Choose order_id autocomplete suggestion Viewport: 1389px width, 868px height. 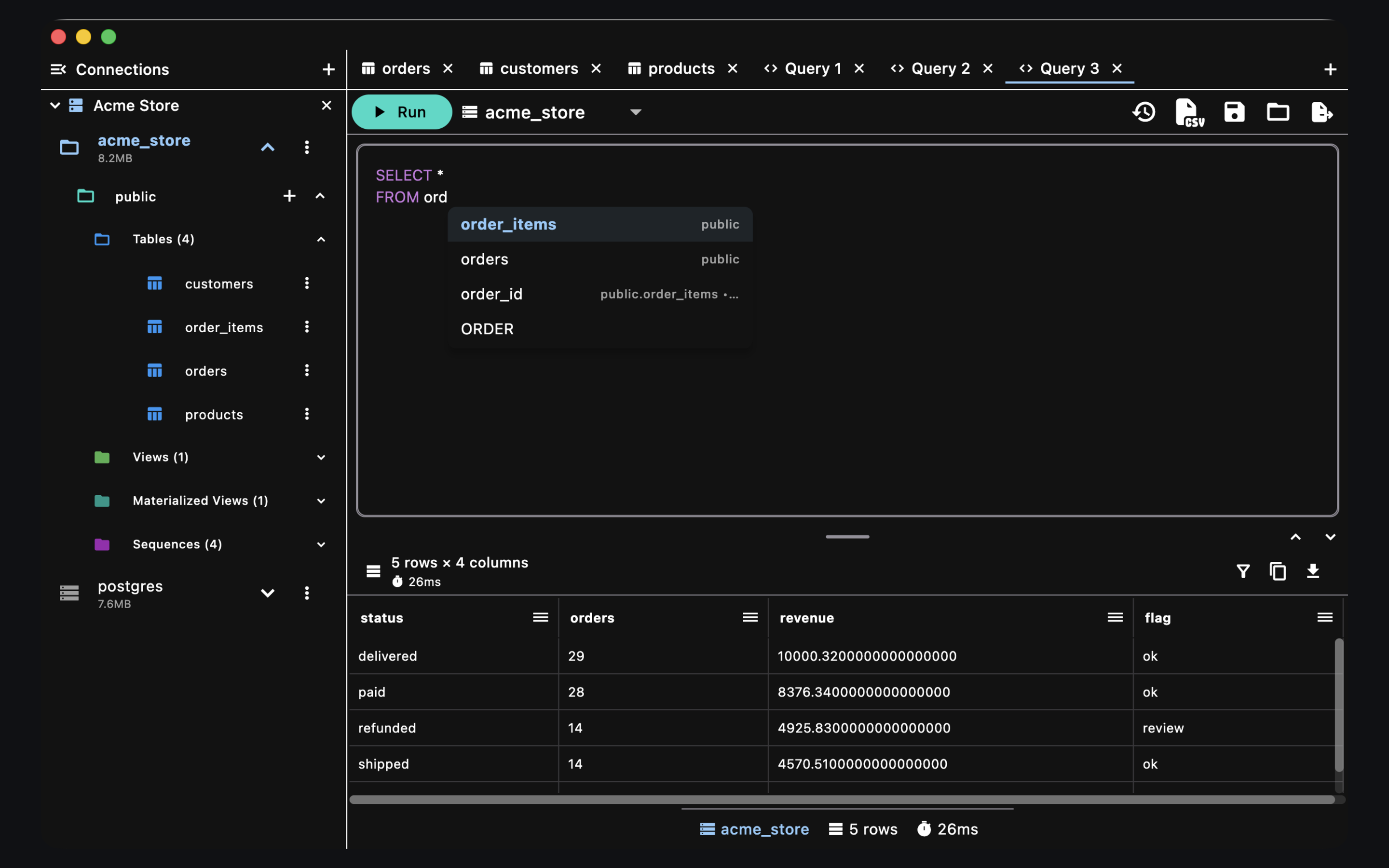pos(600,295)
